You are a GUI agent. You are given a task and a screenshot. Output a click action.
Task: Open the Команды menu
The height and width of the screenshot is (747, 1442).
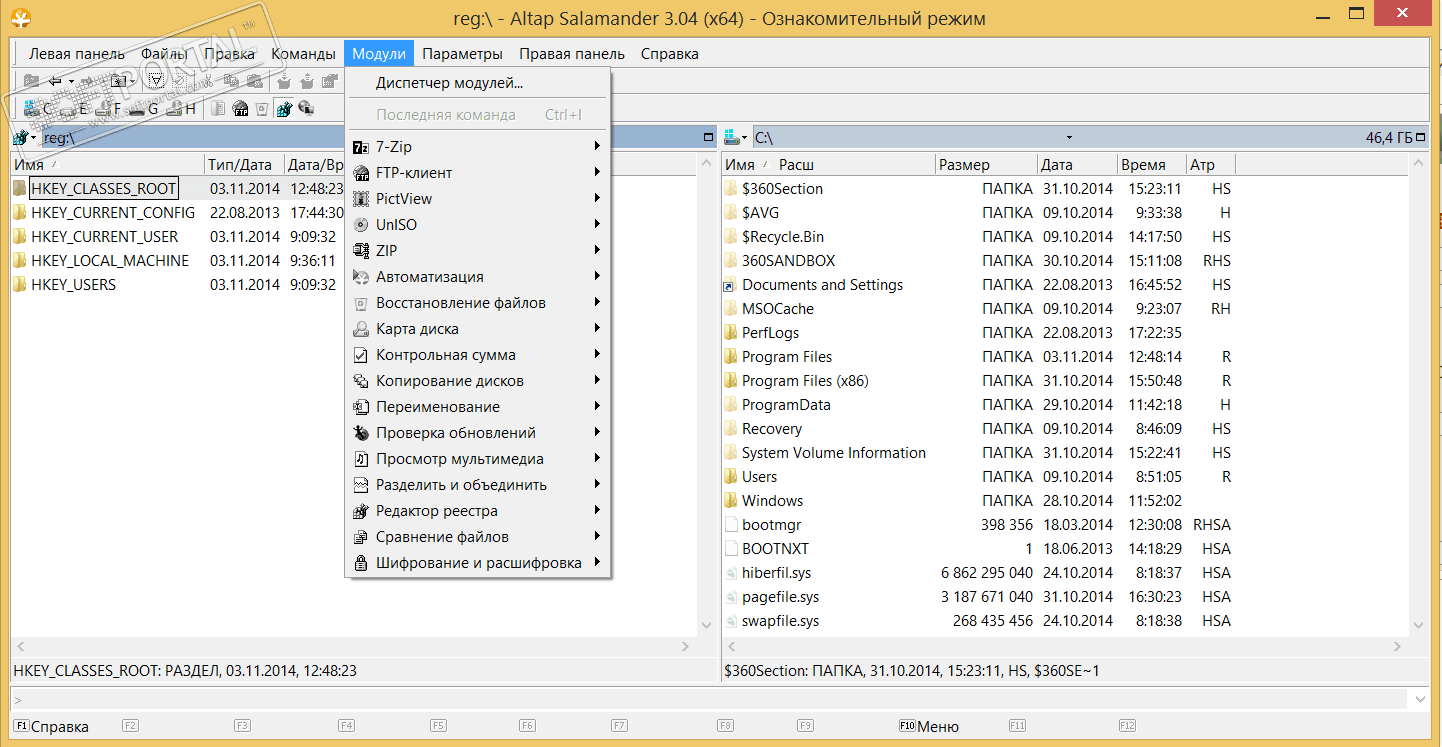(x=303, y=54)
